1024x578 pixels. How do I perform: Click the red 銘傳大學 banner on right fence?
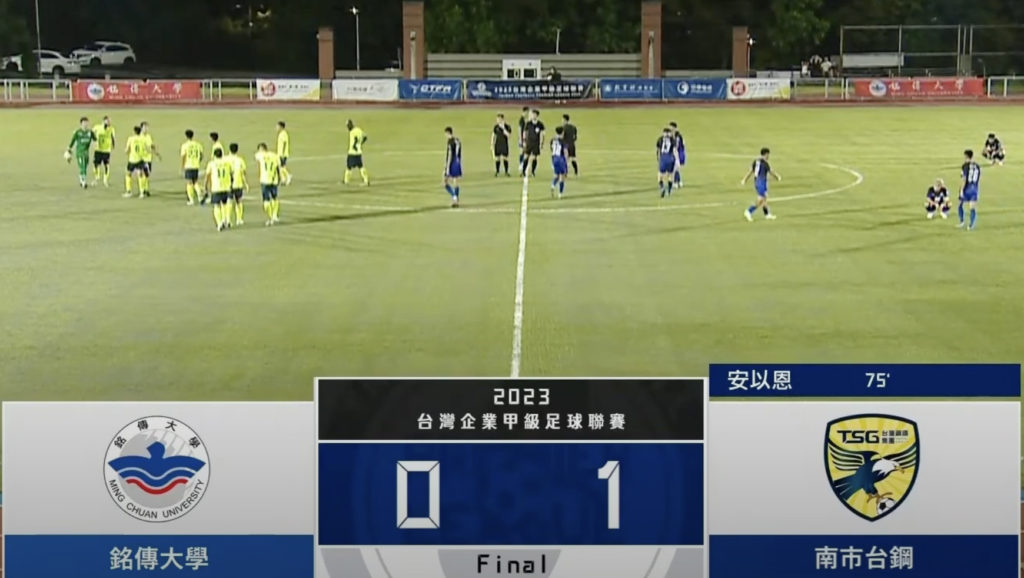919,88
